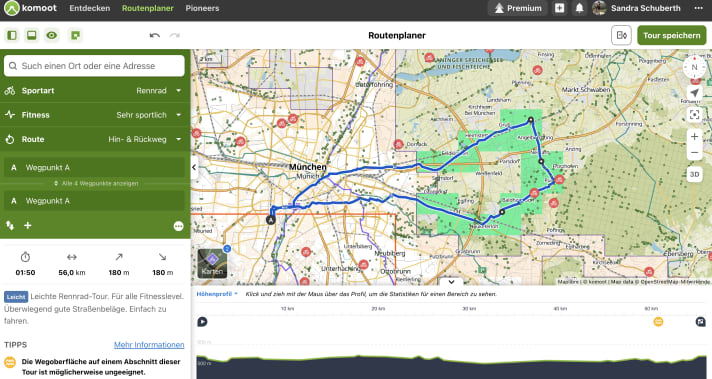Click the compare split-view icon

pos(621,35)
